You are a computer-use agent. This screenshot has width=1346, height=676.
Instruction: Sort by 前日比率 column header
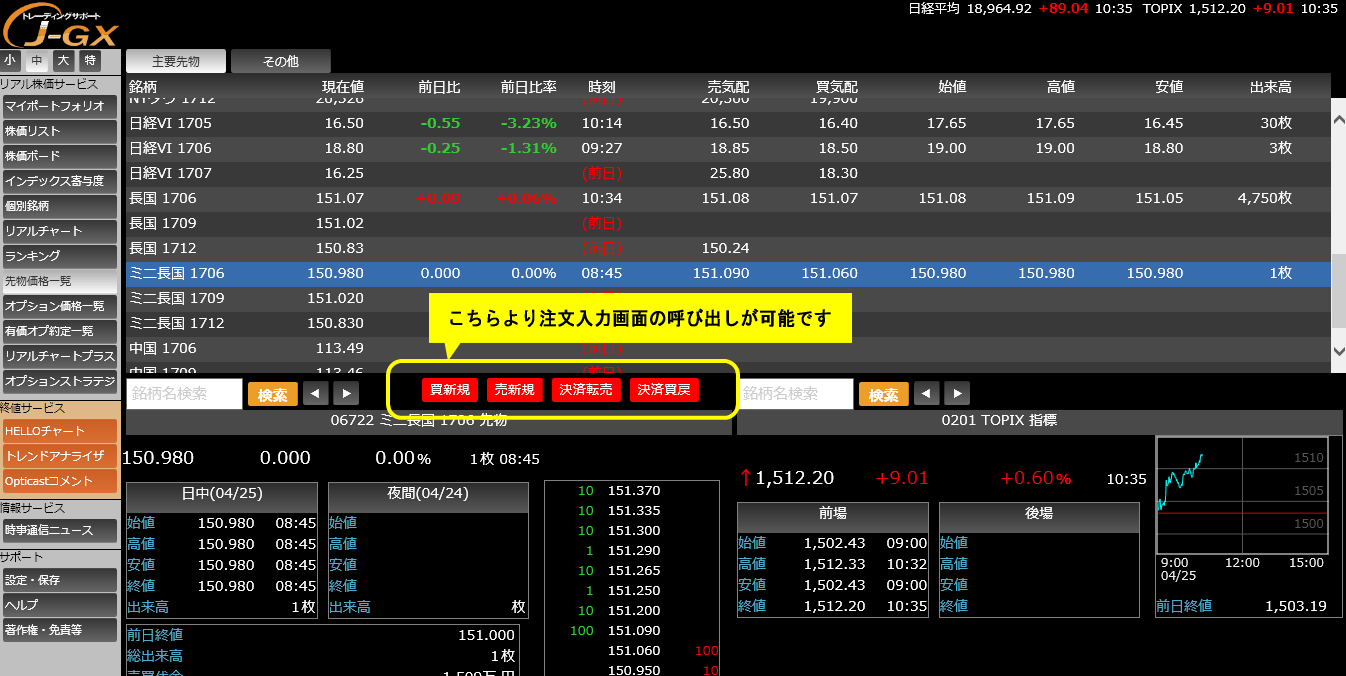pos(528,87)
